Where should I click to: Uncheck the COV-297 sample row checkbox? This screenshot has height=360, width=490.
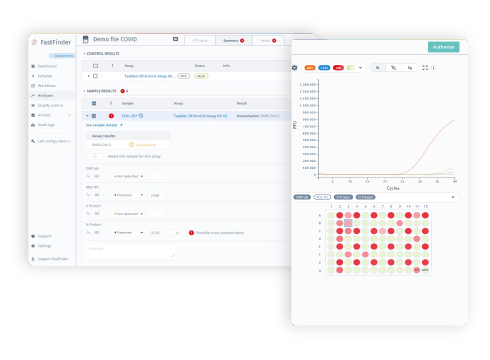pos(94,116)
